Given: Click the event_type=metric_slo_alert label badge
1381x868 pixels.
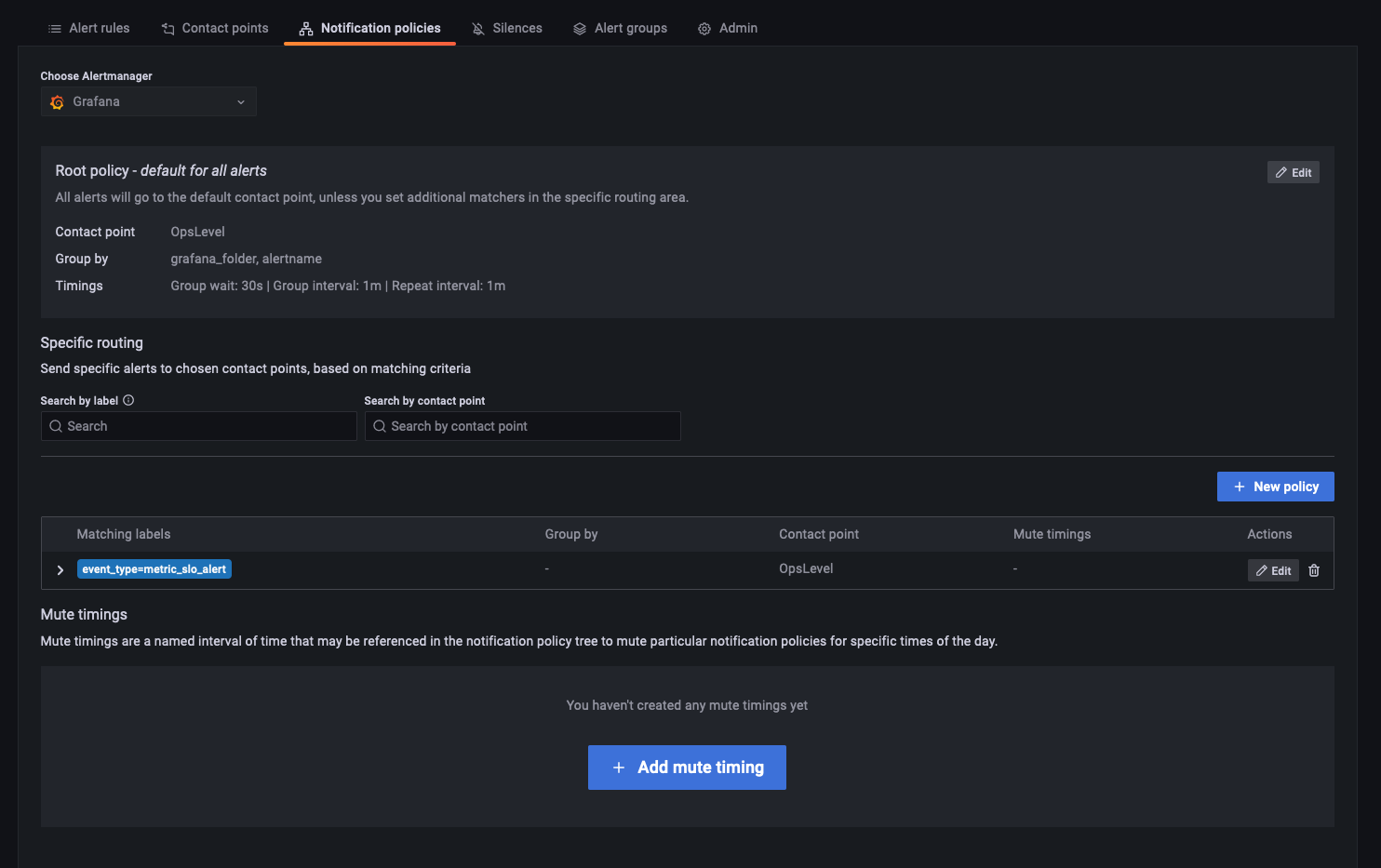Looking at the screenshot, I should click(x=154, y=568).
